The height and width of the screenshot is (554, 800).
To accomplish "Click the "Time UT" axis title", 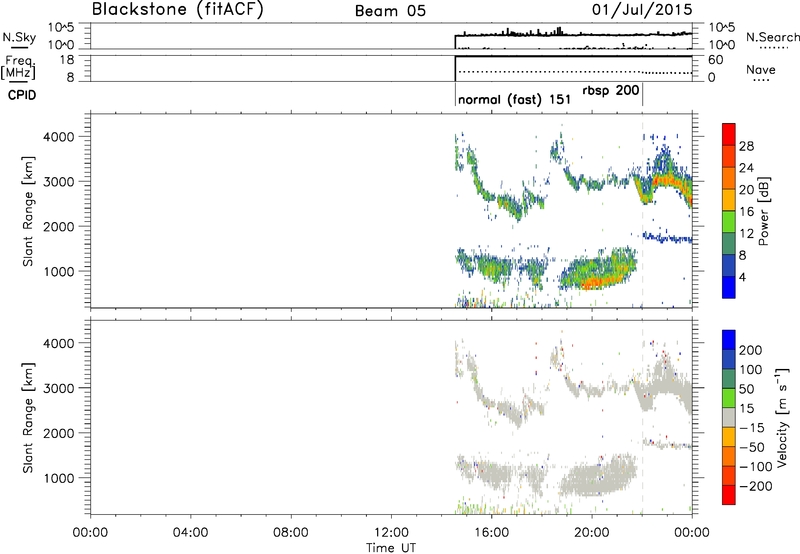I will (391, 547).
